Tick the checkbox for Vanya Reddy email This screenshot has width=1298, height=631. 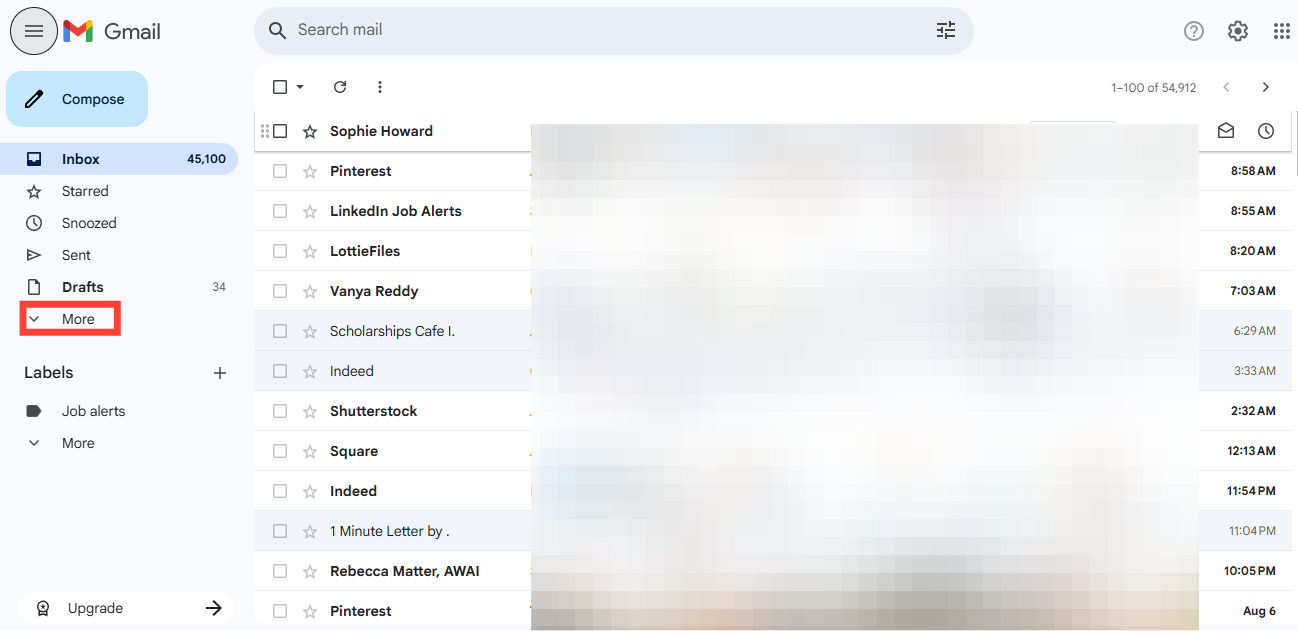pyautogui.click(x=280, y=291)
